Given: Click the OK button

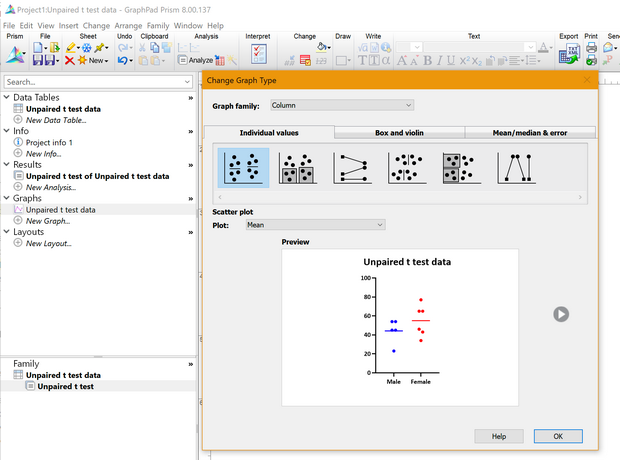Looking at the screenshot, I should [x=557, y=436].
